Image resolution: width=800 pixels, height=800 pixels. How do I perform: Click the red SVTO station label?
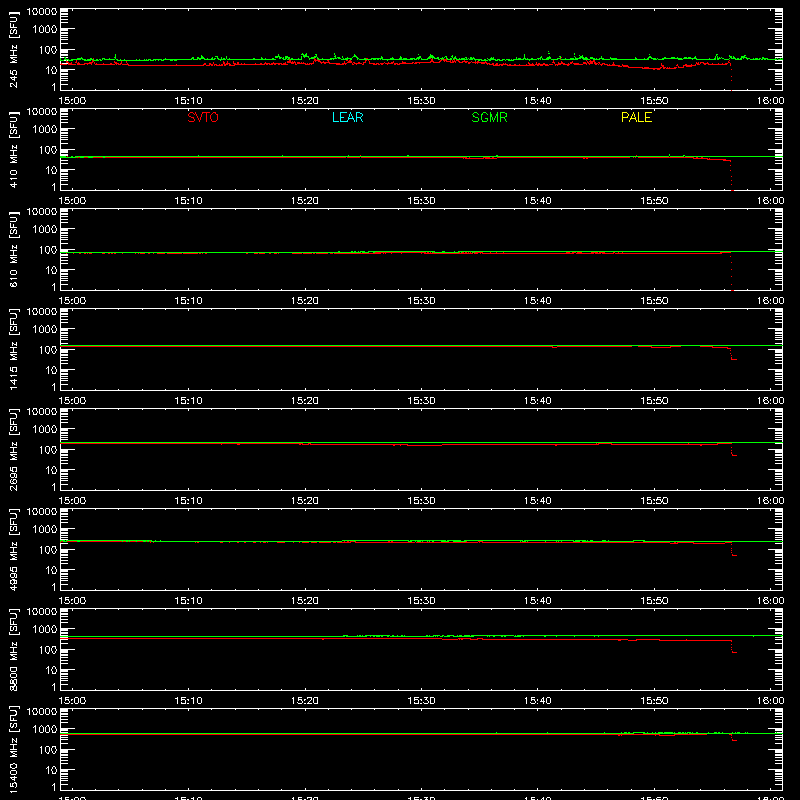[x=203, y=117]
